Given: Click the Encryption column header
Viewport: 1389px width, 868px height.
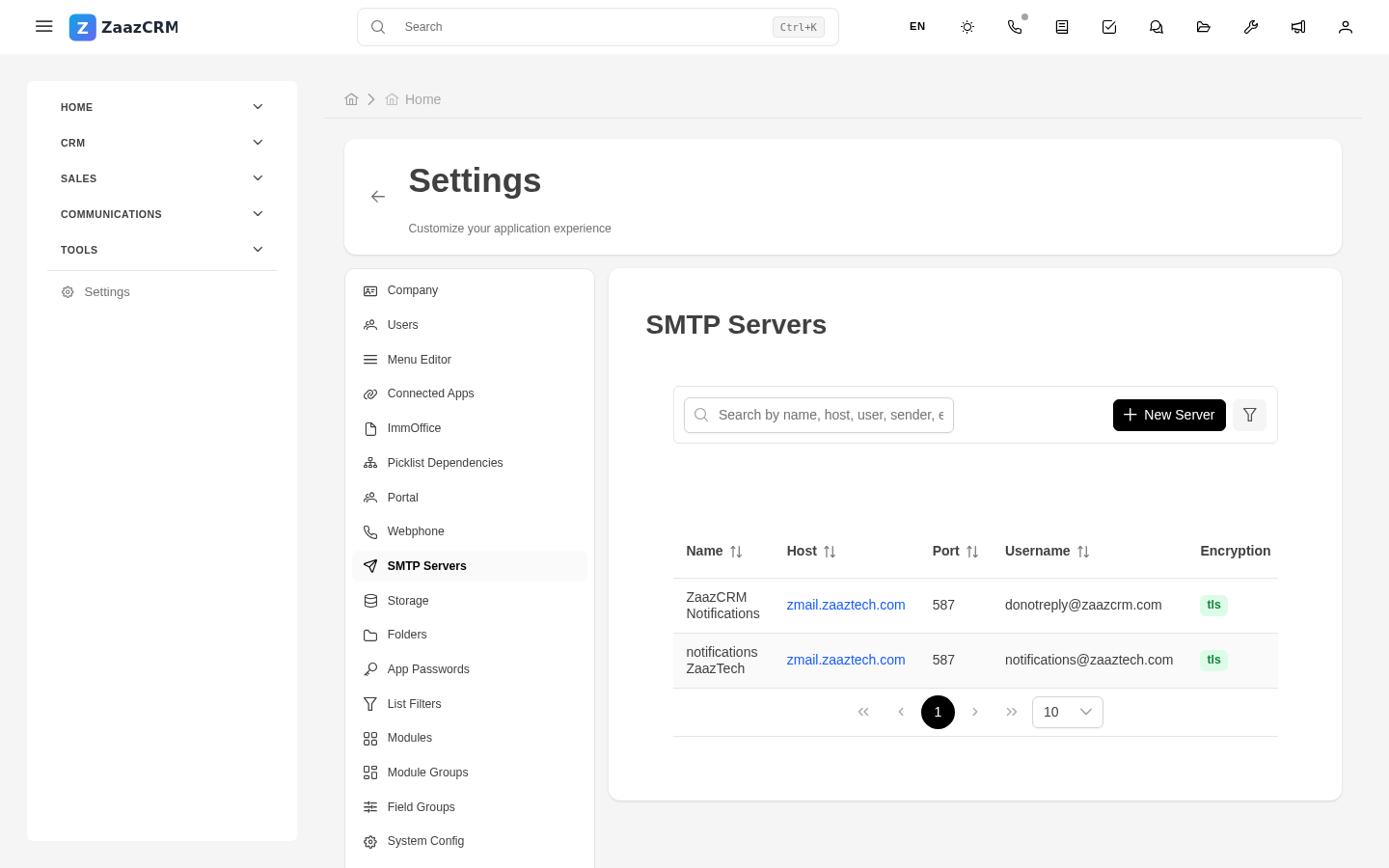Looking at the screenshot, I should 1236,551.
